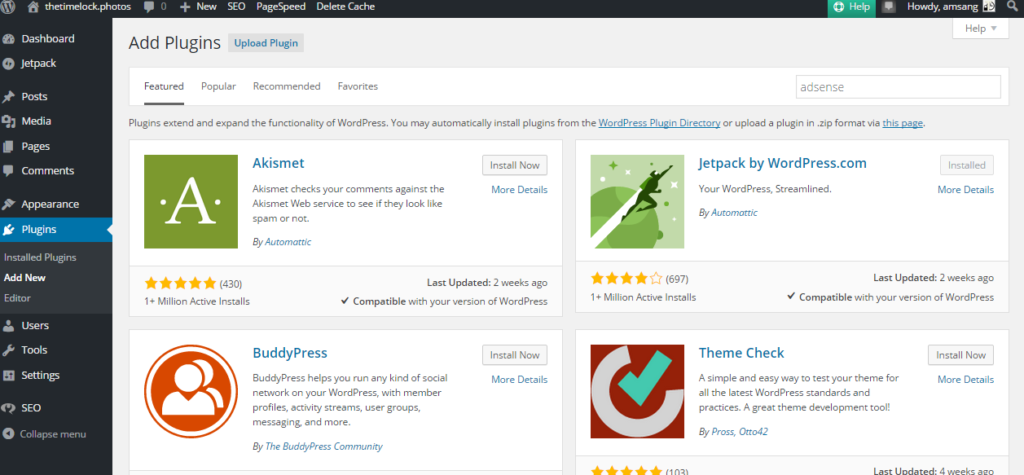Click the Posts pushpin icon
This screenshot has width=1024, height=475.
pos(8,97)
